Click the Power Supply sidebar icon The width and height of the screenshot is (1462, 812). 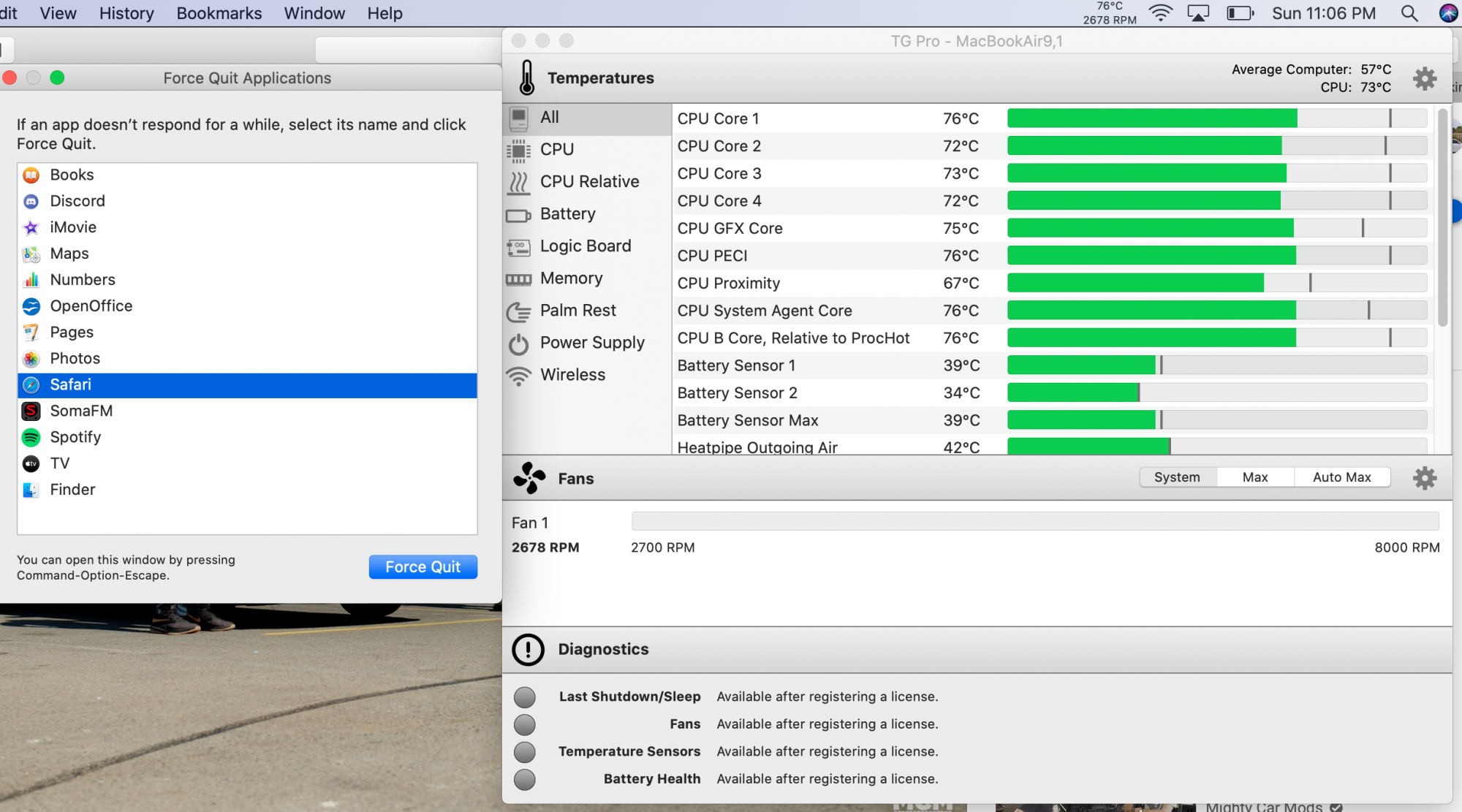click(518, 344)
